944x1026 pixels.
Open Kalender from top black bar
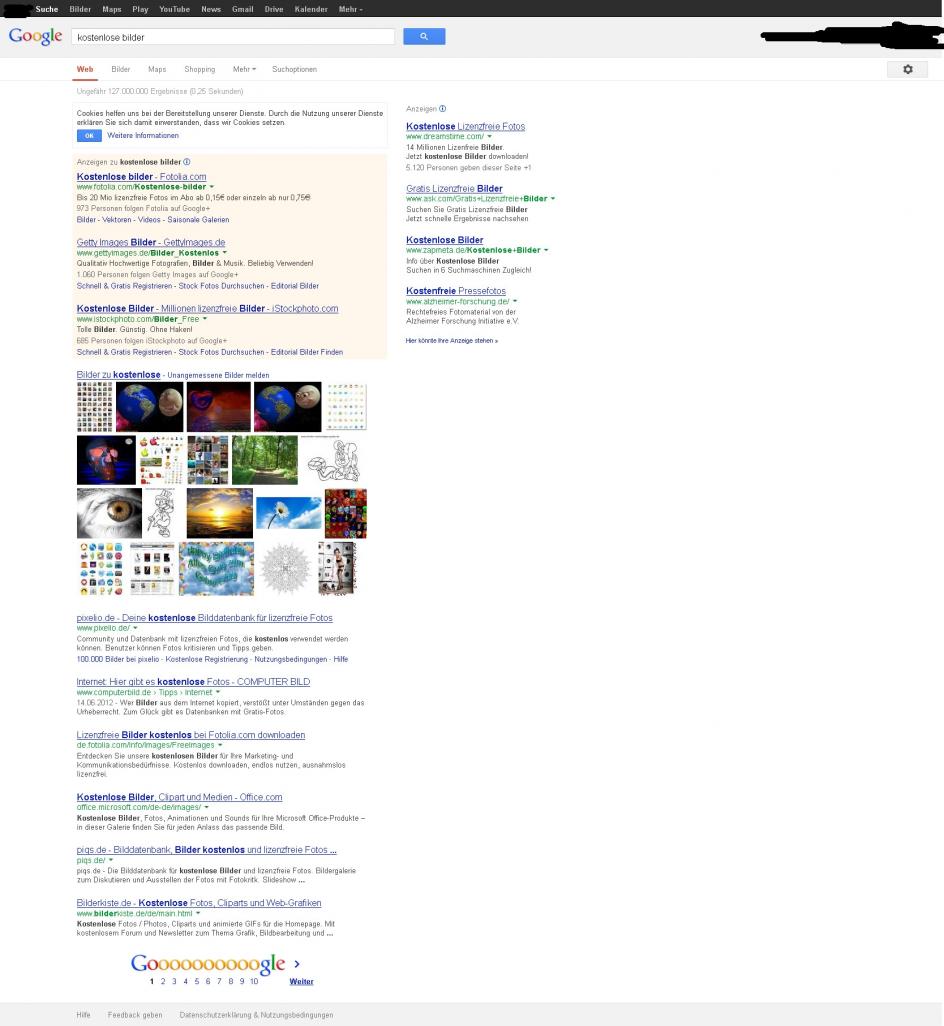click(311, 9)
